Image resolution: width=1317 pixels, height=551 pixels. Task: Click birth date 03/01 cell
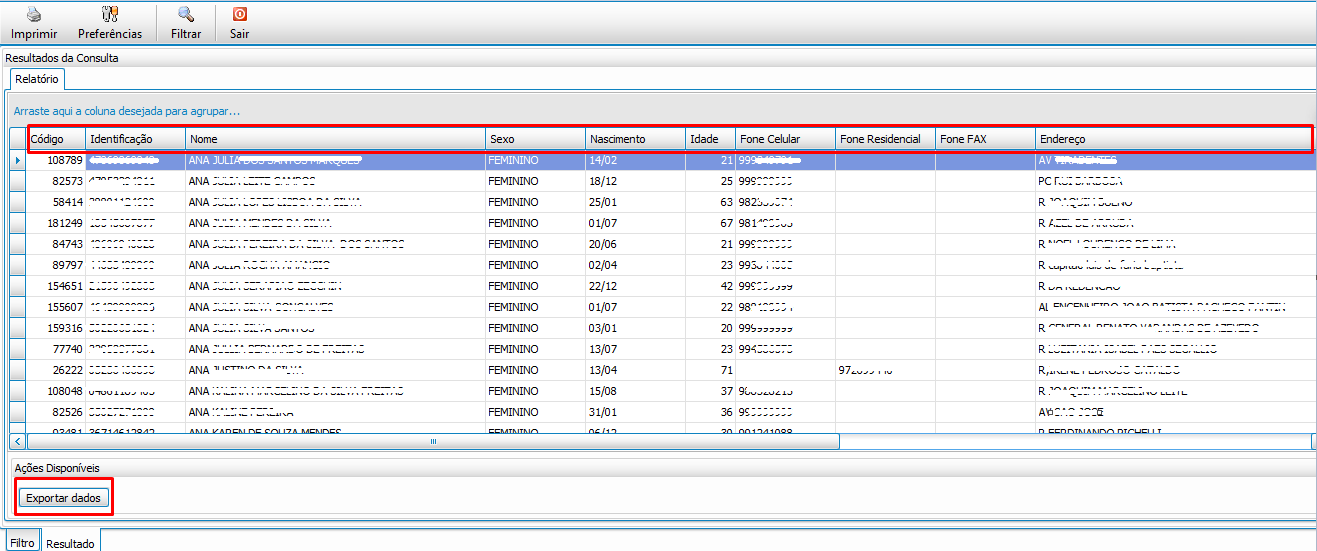click(635, 328)
